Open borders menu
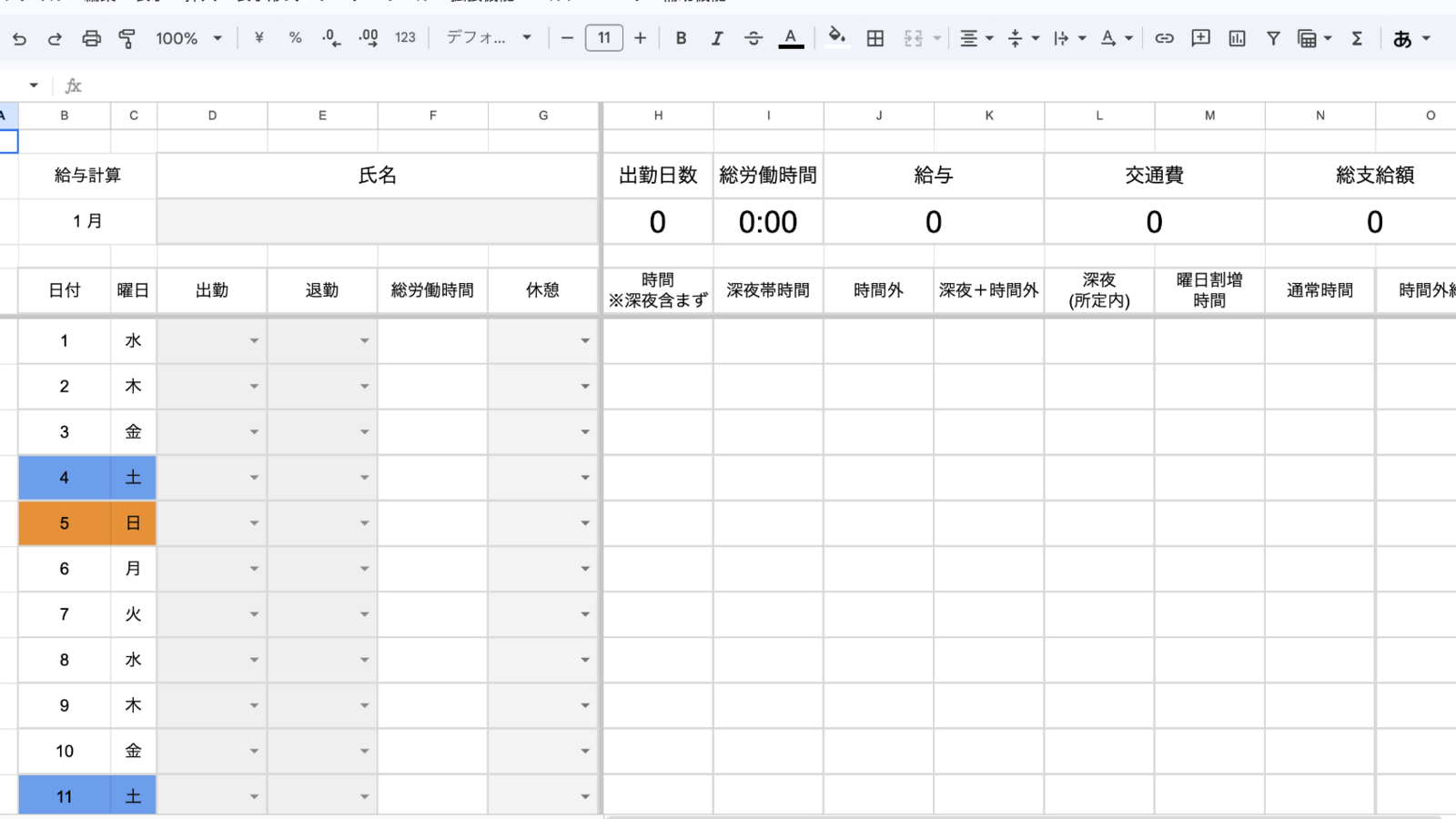1456x819 pixels. pos(875,38)
